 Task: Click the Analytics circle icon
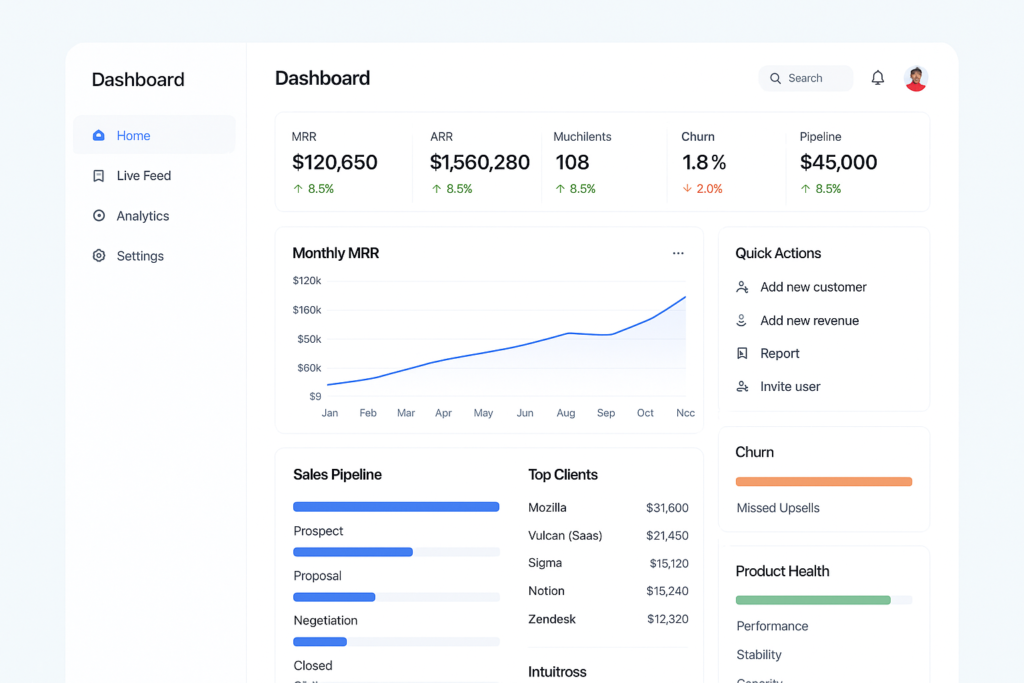click(98, 216)
